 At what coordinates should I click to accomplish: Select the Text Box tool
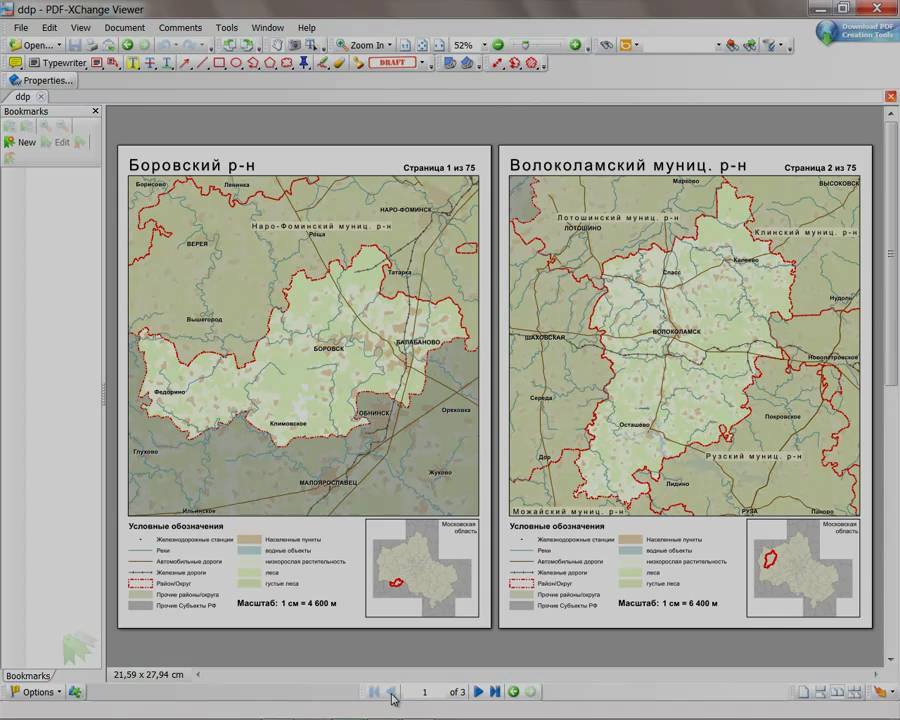click(96, 63)
